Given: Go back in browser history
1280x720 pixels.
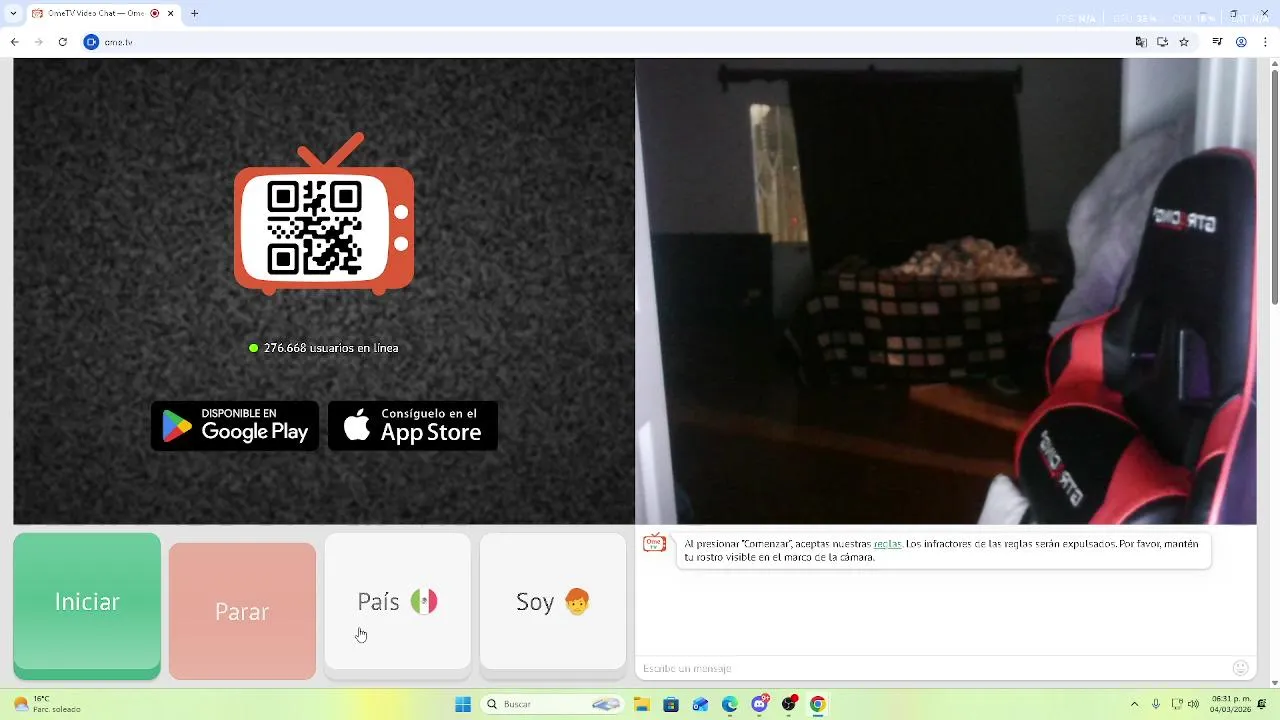Looking at the screenshot, I should [14, 42].
